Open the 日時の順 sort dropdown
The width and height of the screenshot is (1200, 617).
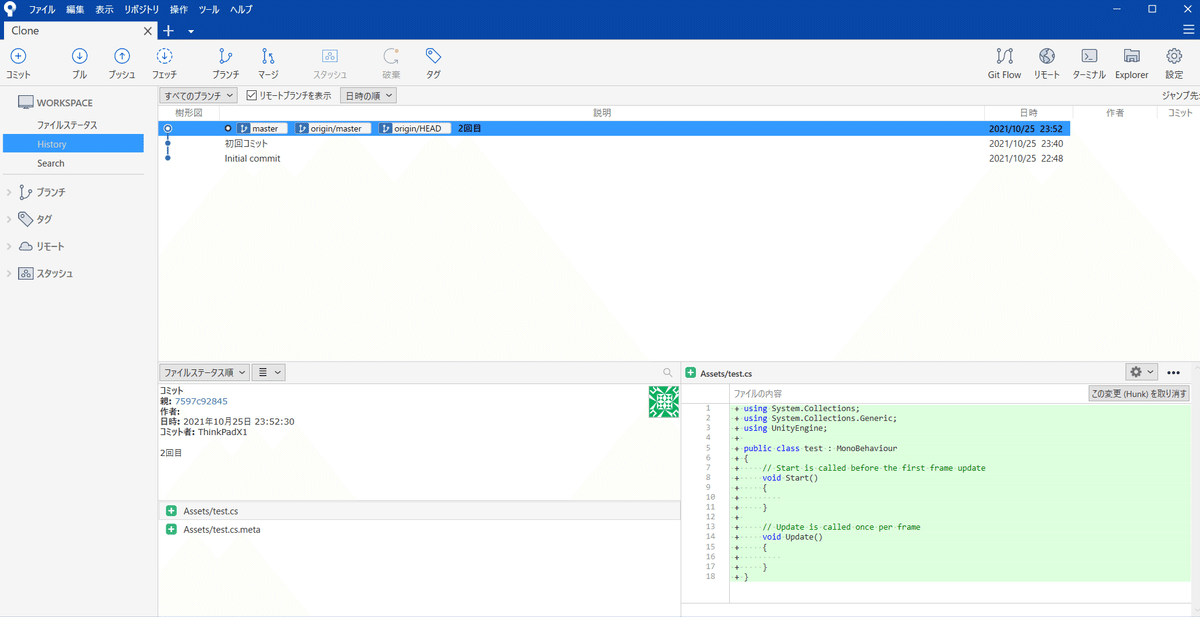click(369, 95)
